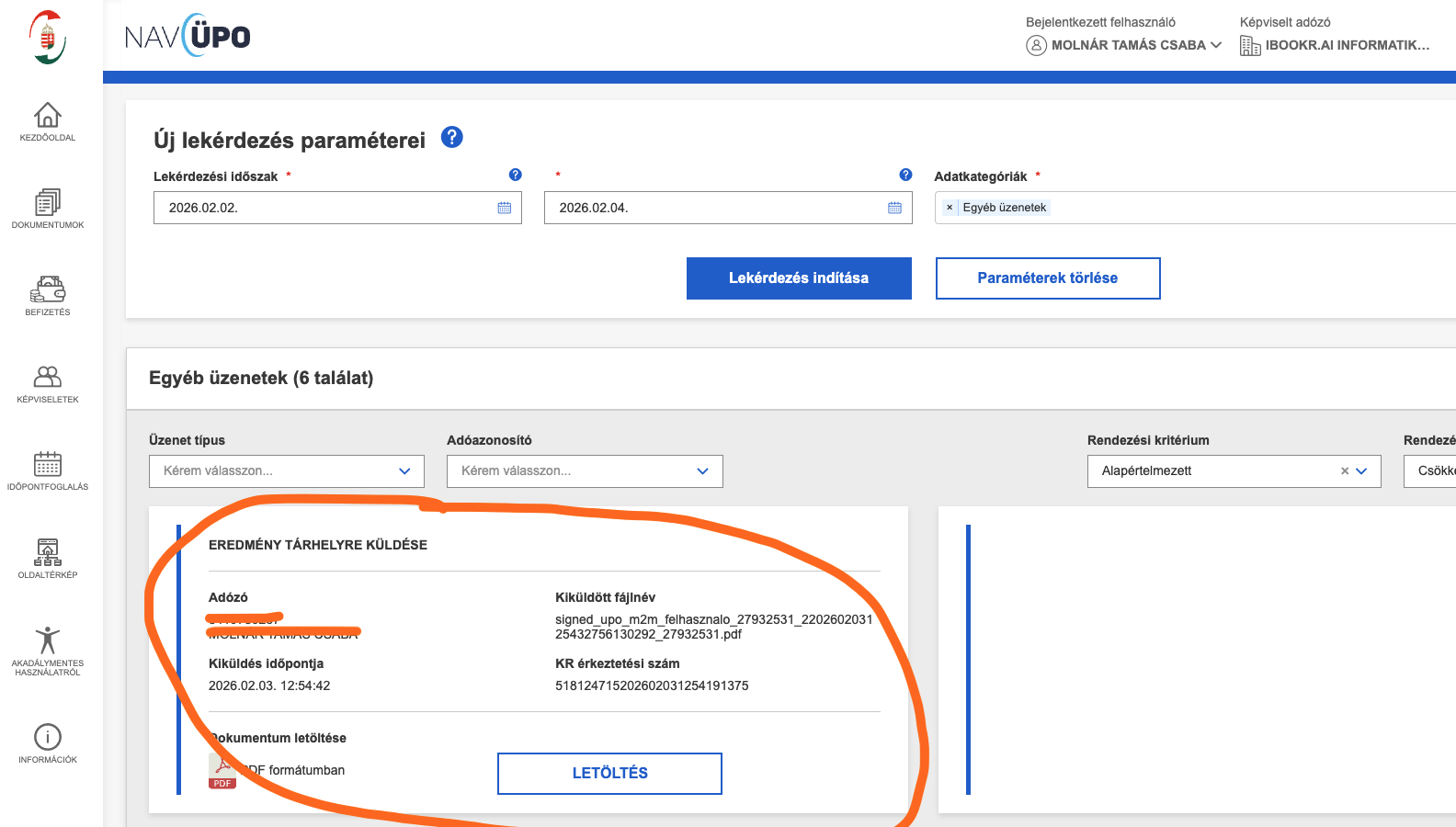Open calendar picker for end date 2026.02.04.

(x=894, y=208)
